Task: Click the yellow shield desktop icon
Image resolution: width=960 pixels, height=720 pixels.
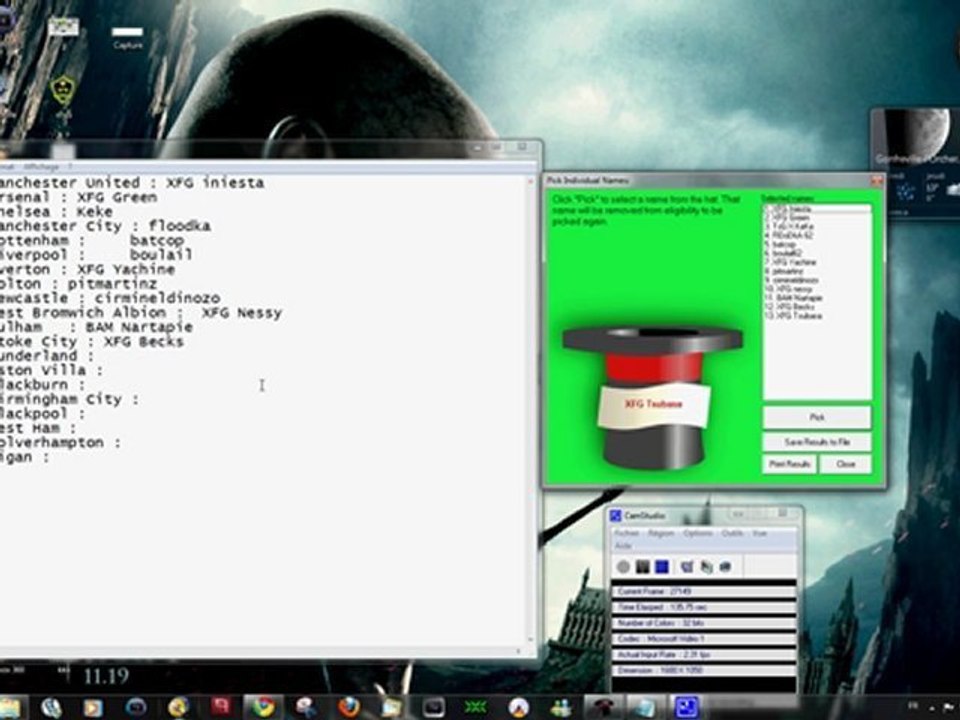Action: (62, 91)
